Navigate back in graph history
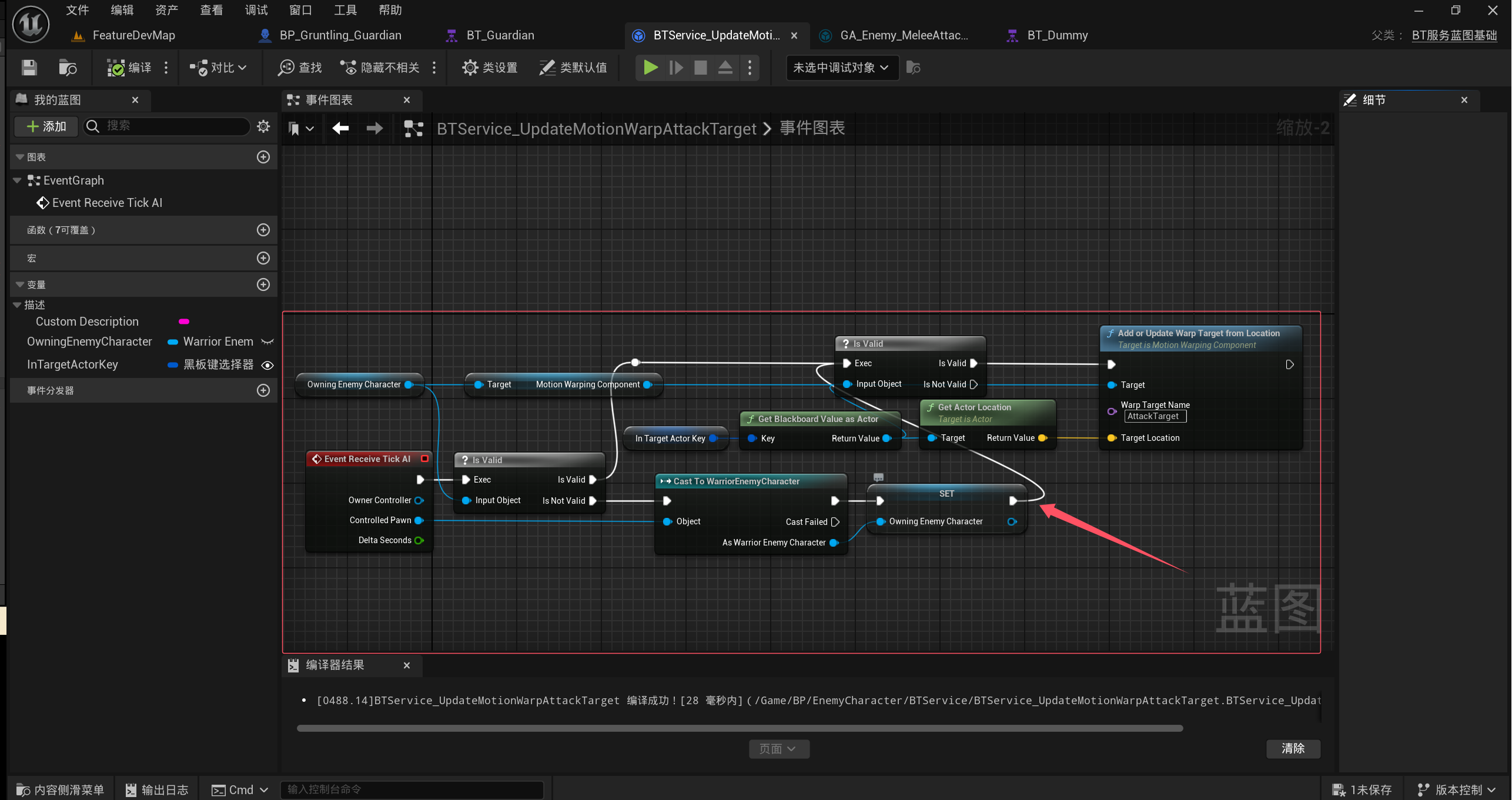1512x800 pixels. click(x=340, y=128)
